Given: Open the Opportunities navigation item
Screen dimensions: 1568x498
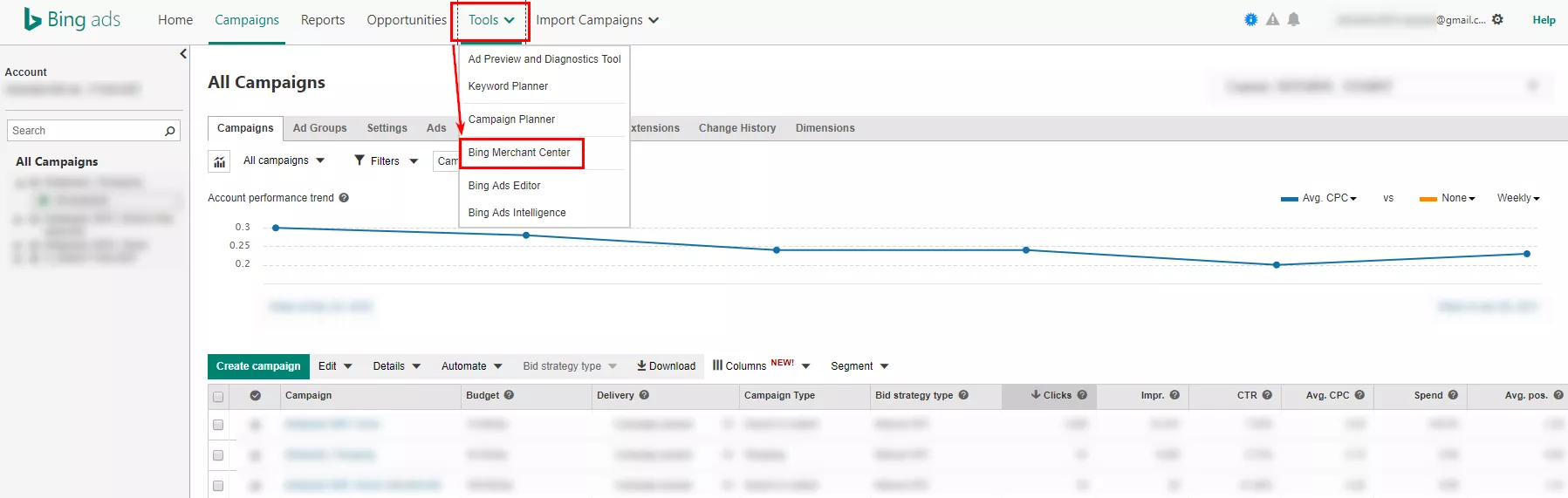Looking at the screenshot, I should point(407,20).
